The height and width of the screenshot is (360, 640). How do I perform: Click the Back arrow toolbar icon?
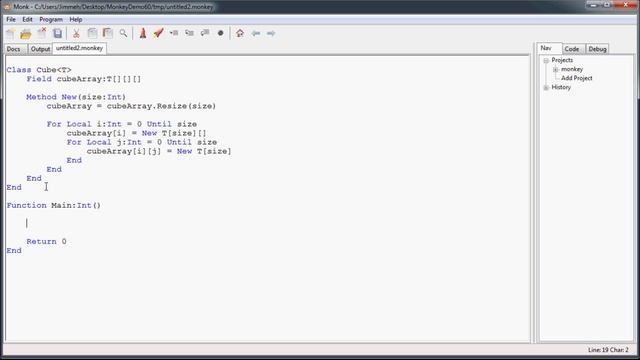256,33
